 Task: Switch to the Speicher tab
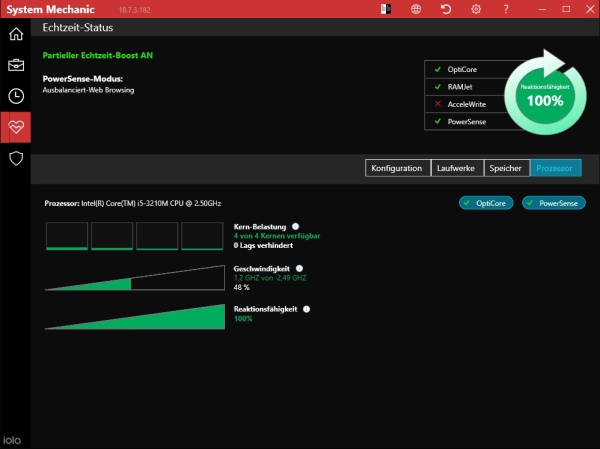[507, 168]
